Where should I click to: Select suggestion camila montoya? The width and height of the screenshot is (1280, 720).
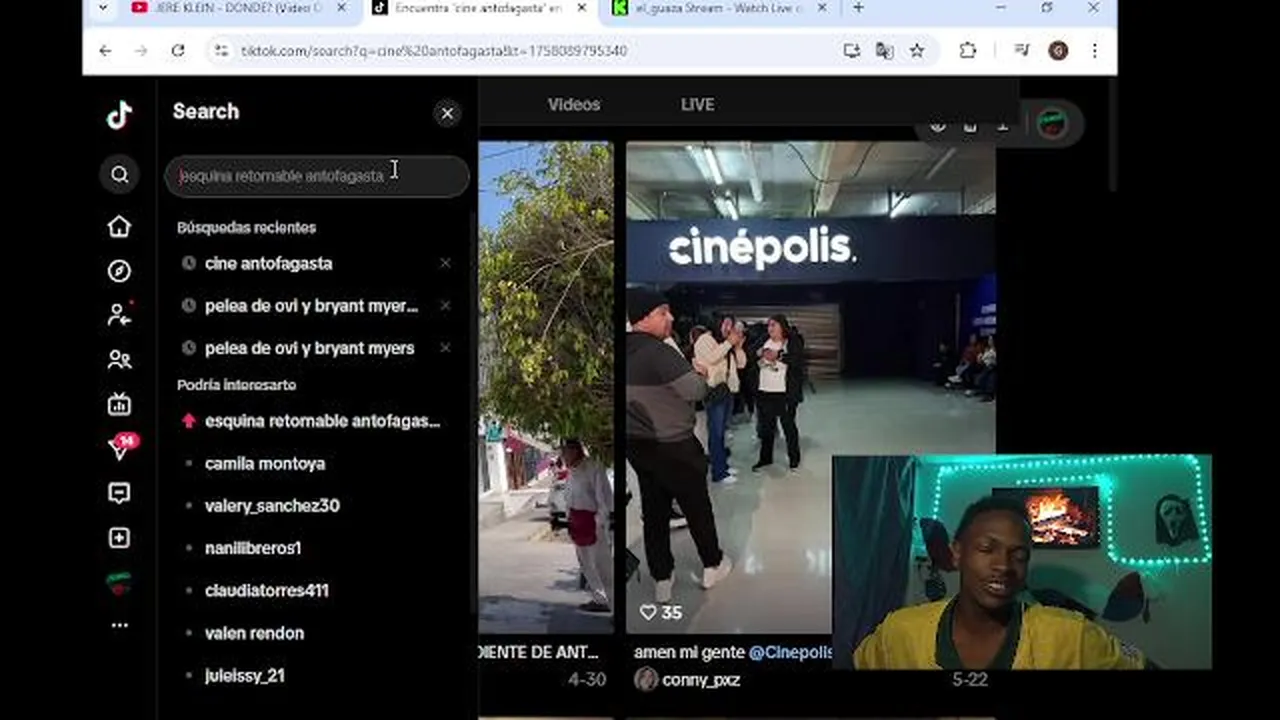tap(264, 464)
